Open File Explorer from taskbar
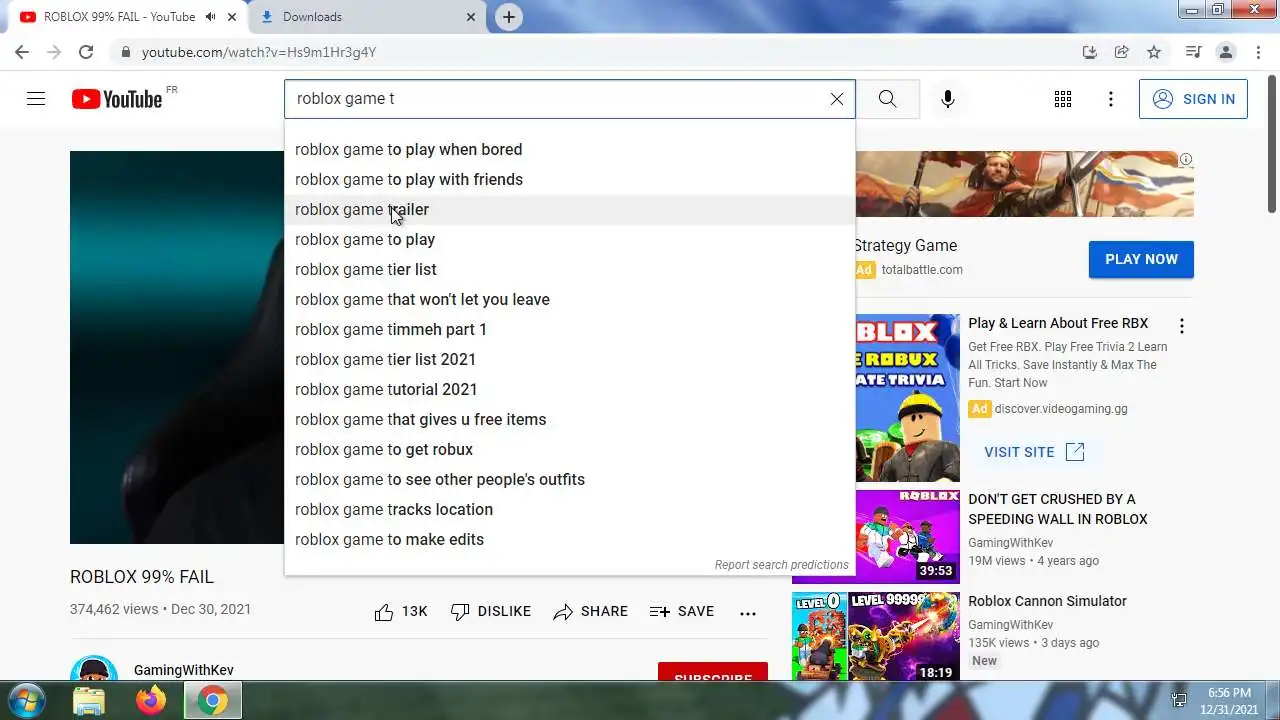This screenshot has height=720, width=1280. tap(90, 701)
